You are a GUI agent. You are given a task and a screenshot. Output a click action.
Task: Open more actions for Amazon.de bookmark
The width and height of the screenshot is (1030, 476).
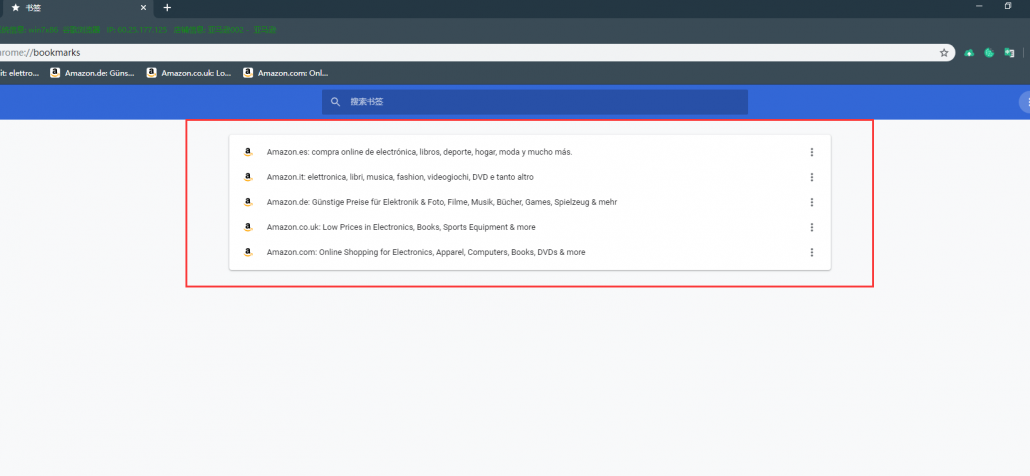point(812,202)
